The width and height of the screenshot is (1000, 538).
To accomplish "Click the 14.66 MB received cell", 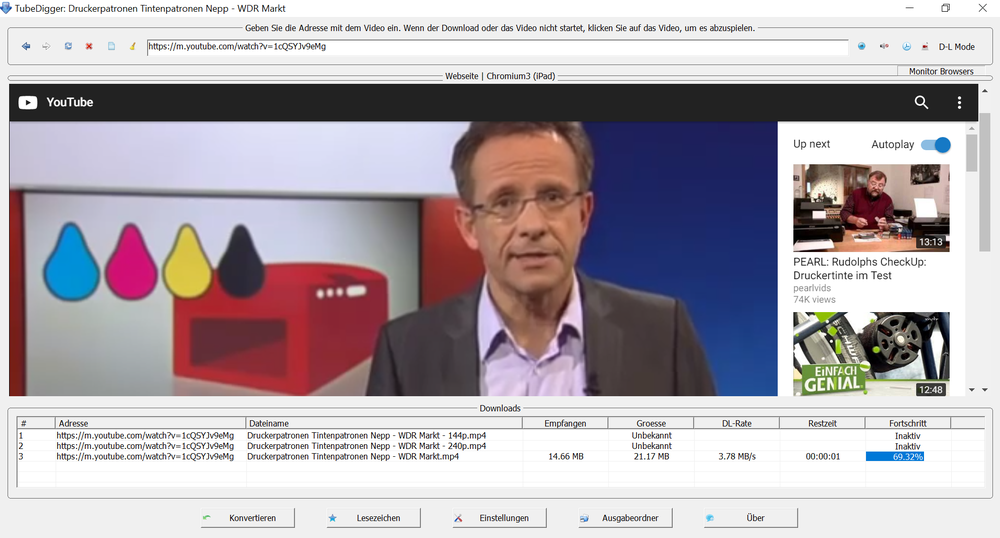I will (x=566, y=456).
